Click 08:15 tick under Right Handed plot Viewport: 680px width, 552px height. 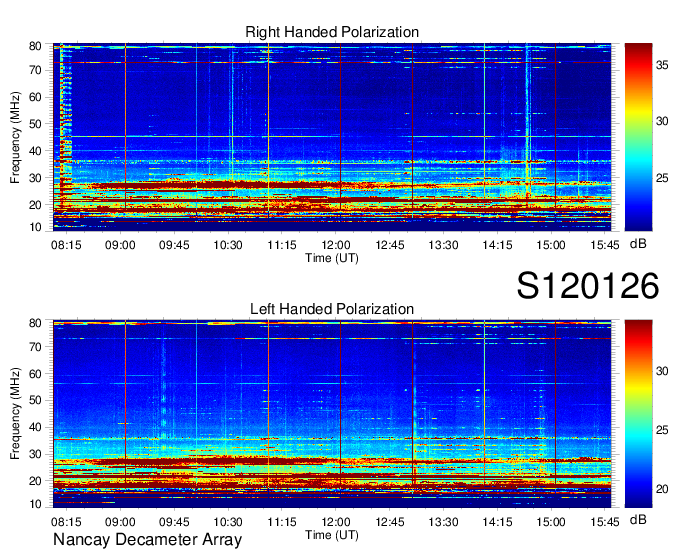point(66,245)
